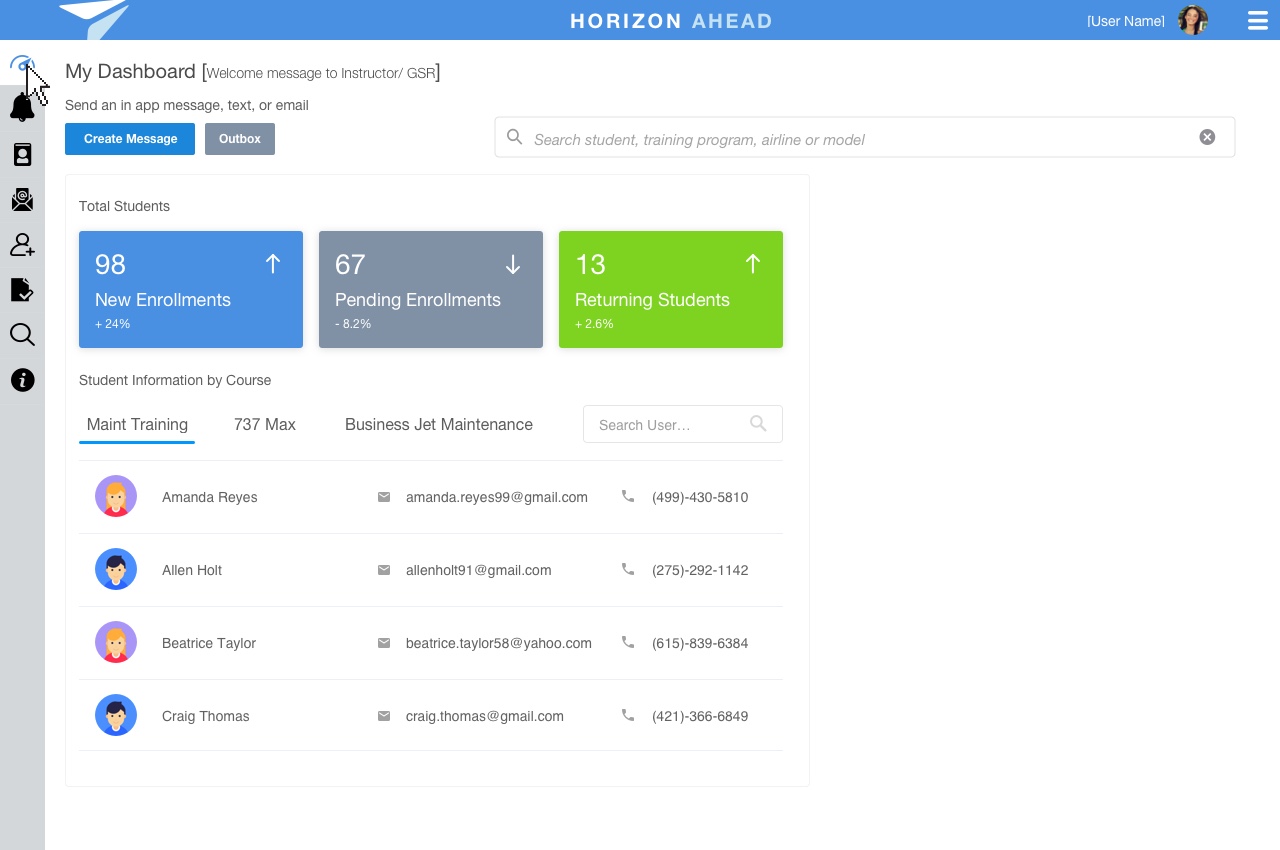Click Beatrice Taylor's email envelope icon
Viewport: 1280px width, 850px height.
[384, 642]
